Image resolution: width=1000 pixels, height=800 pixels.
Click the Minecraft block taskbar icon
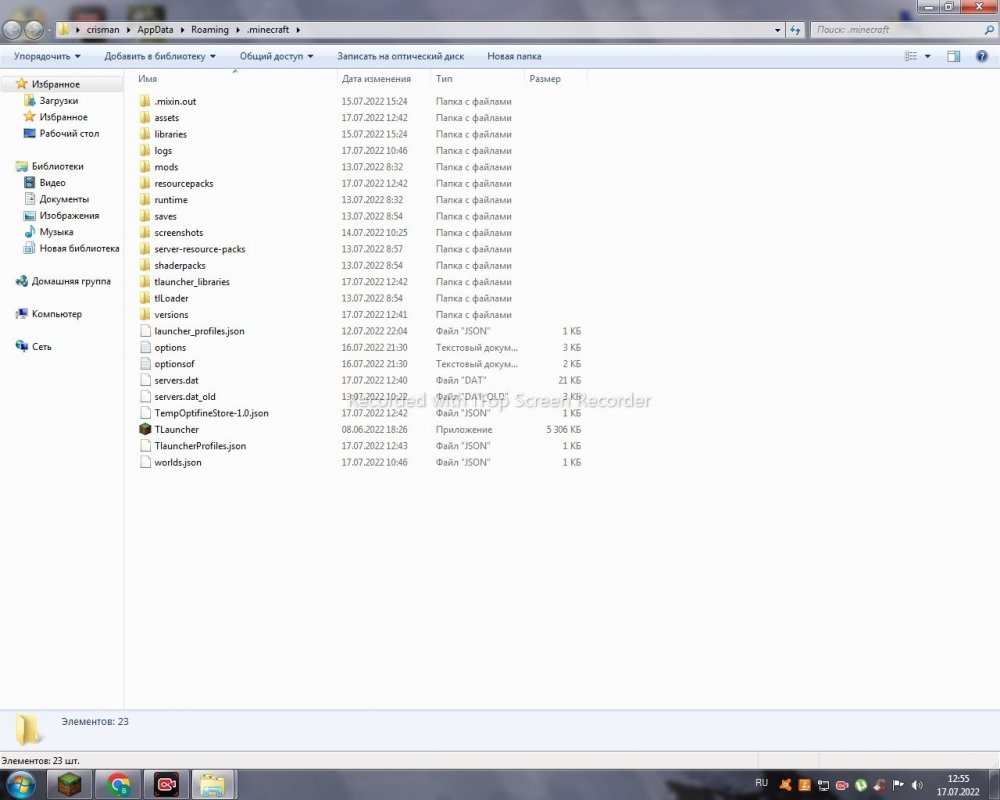[x=70, y=784]
